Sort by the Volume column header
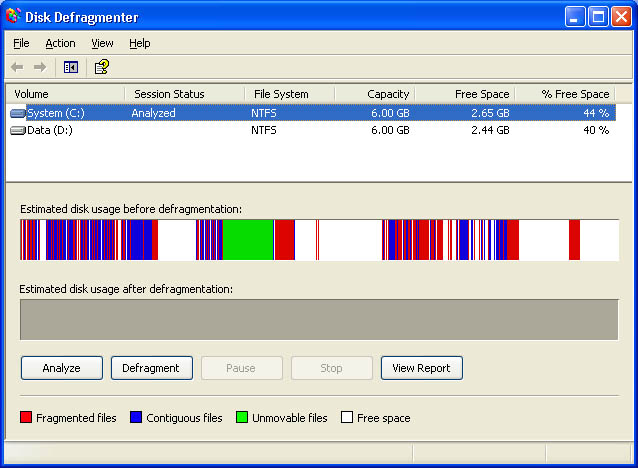 (65, 94)
